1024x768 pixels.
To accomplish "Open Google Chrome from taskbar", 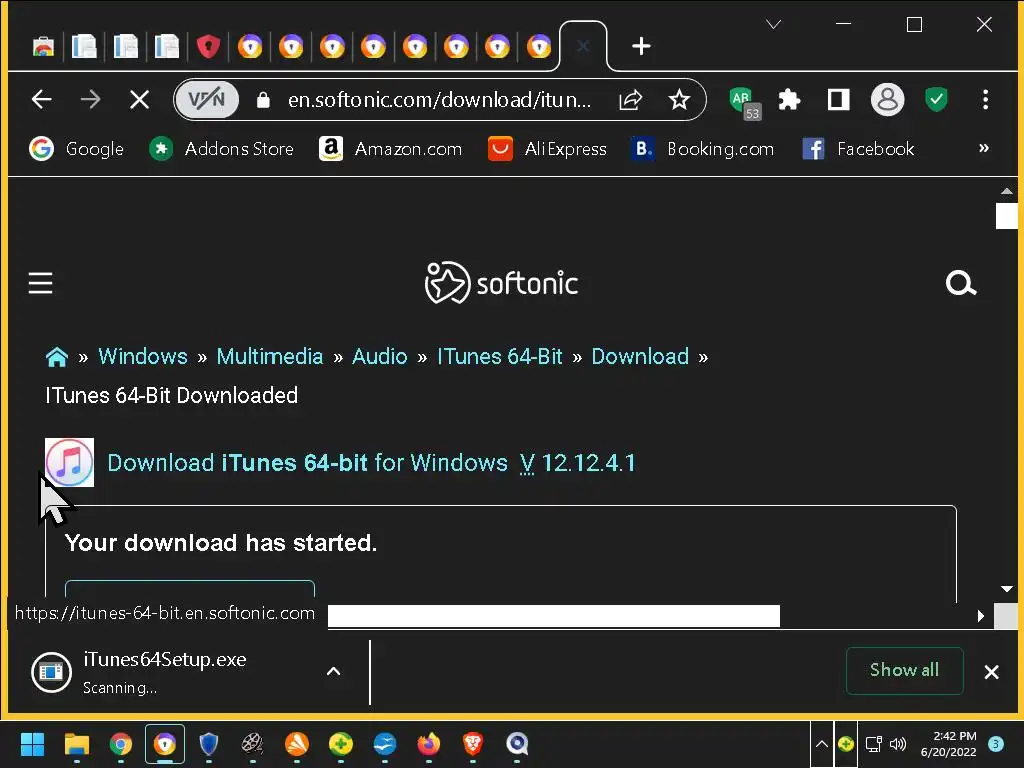I will coord(121,744).
